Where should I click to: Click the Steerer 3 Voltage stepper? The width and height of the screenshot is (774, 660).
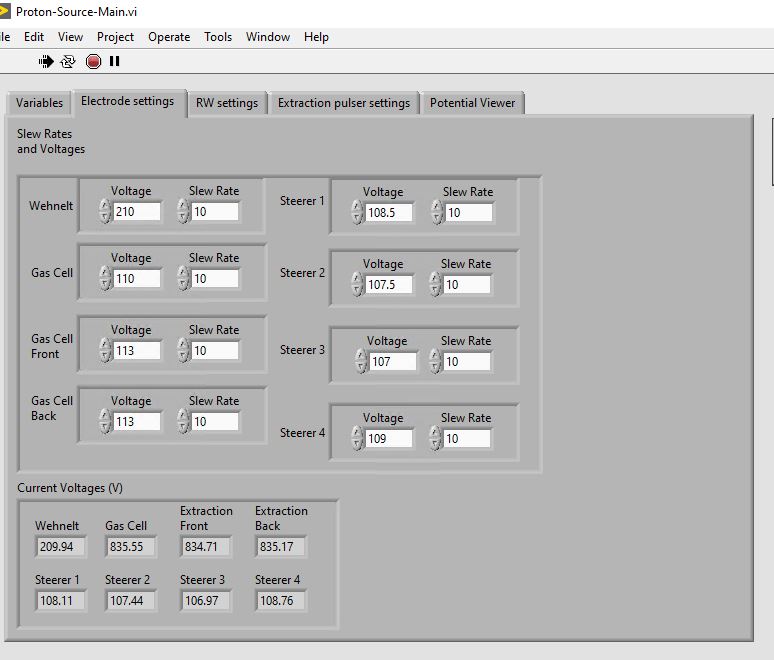(x=361, y=362)
